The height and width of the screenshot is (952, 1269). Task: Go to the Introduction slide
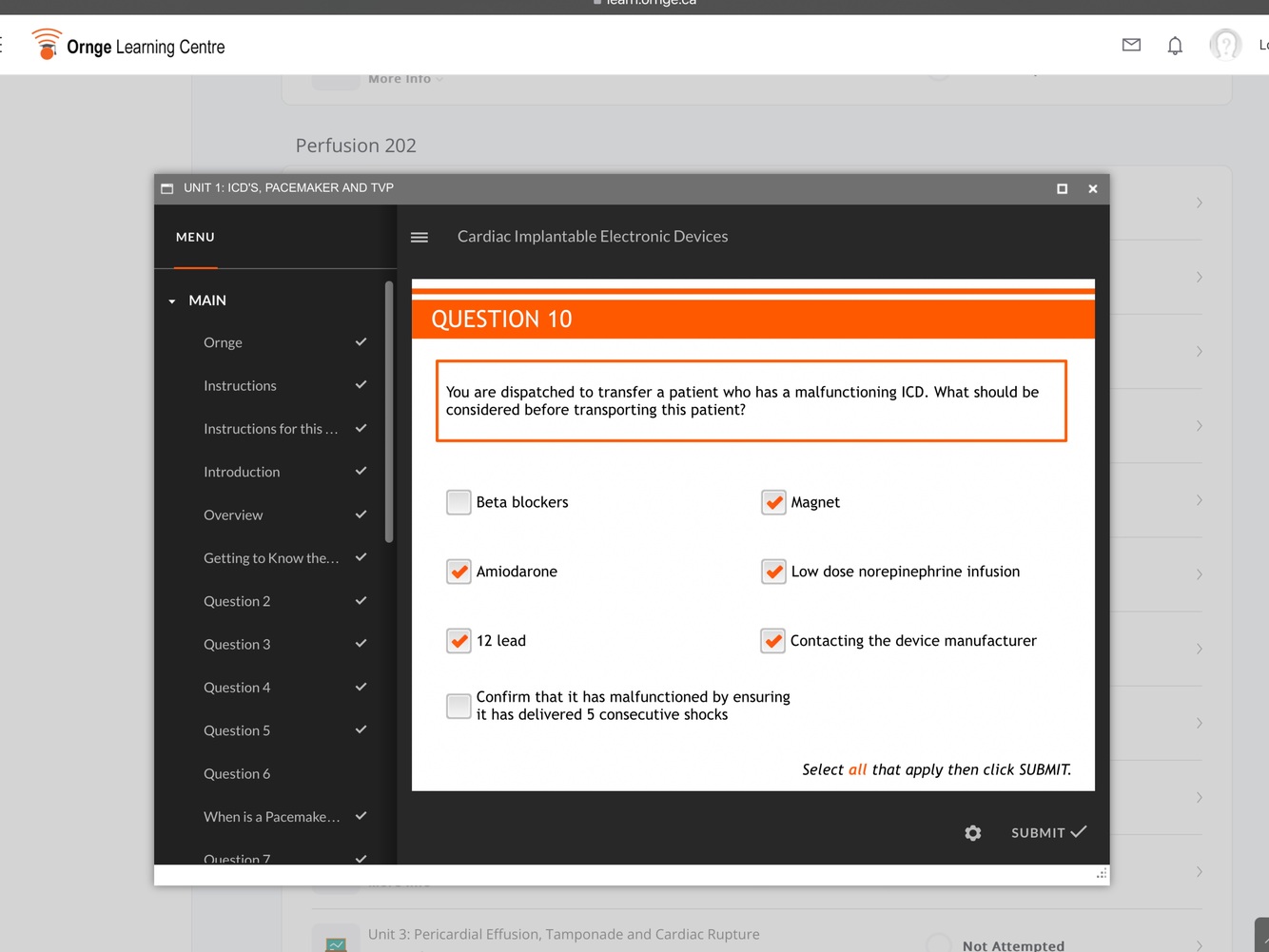(x=276, y=472)
